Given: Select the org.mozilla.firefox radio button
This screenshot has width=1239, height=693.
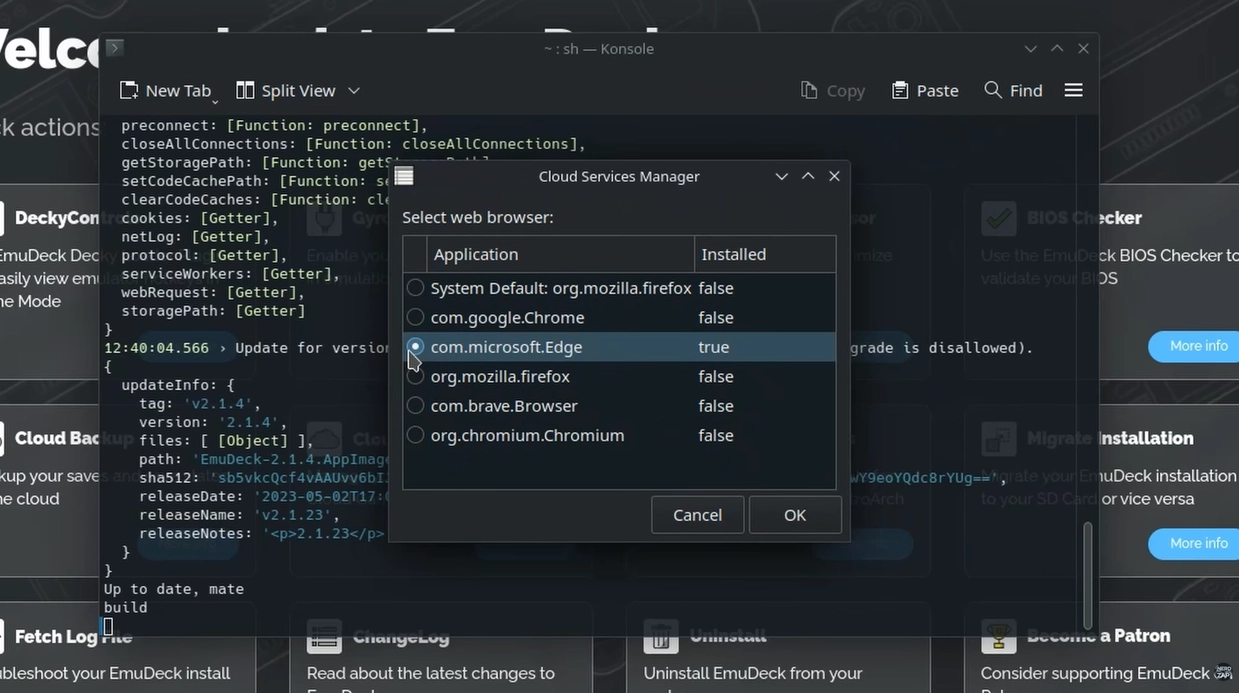Looking at the screenshot, I should pyautogui.click(x=415, y=377).
